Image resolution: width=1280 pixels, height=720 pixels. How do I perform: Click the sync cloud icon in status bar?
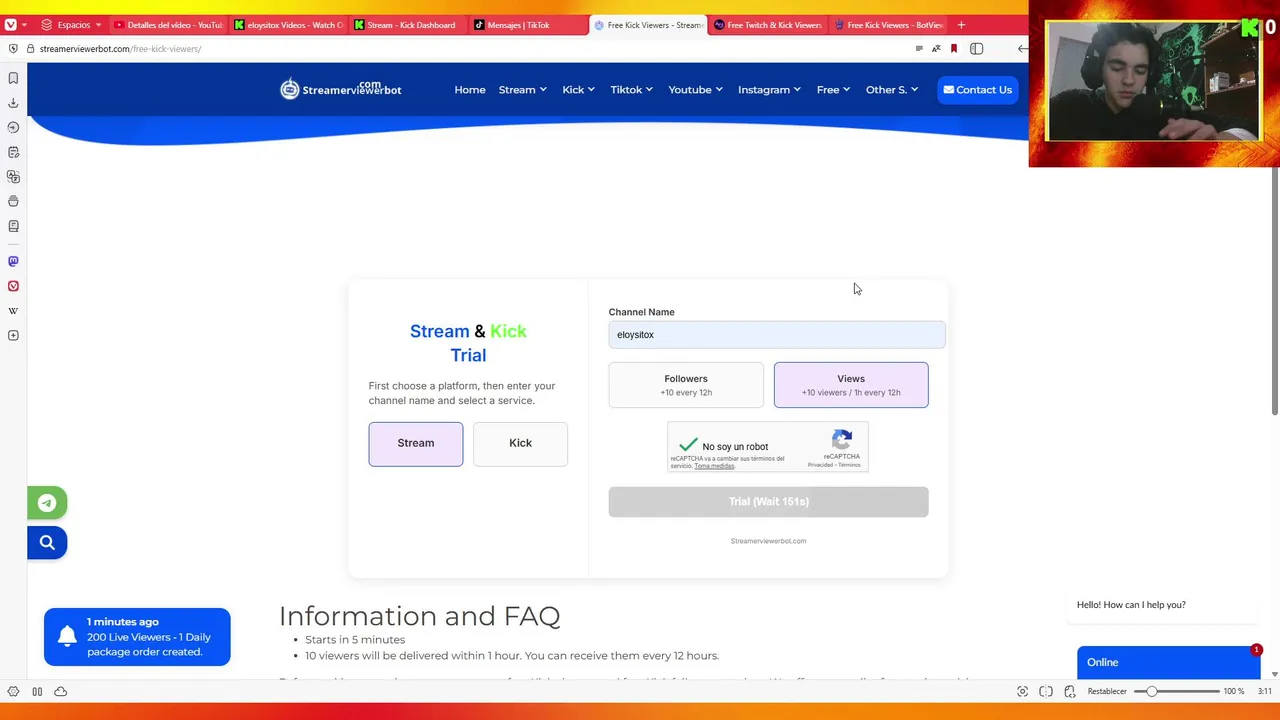point(60,692)
